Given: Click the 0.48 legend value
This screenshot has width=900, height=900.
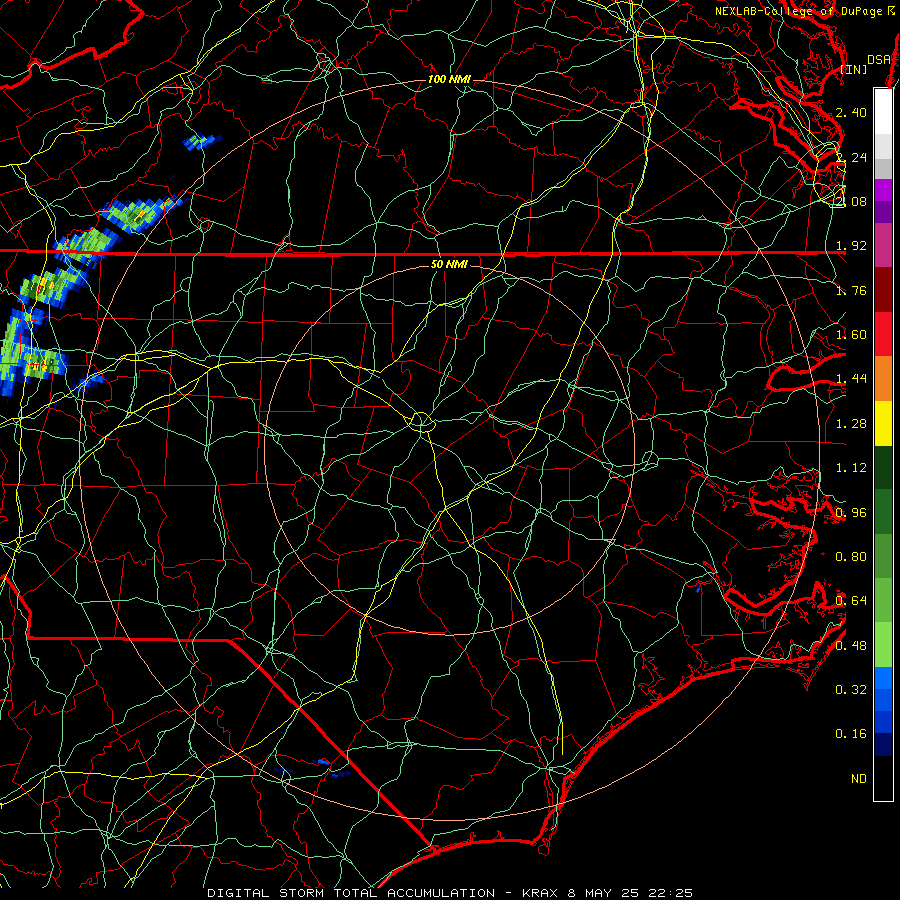Looking at the screenshot, I should [851, 646].
